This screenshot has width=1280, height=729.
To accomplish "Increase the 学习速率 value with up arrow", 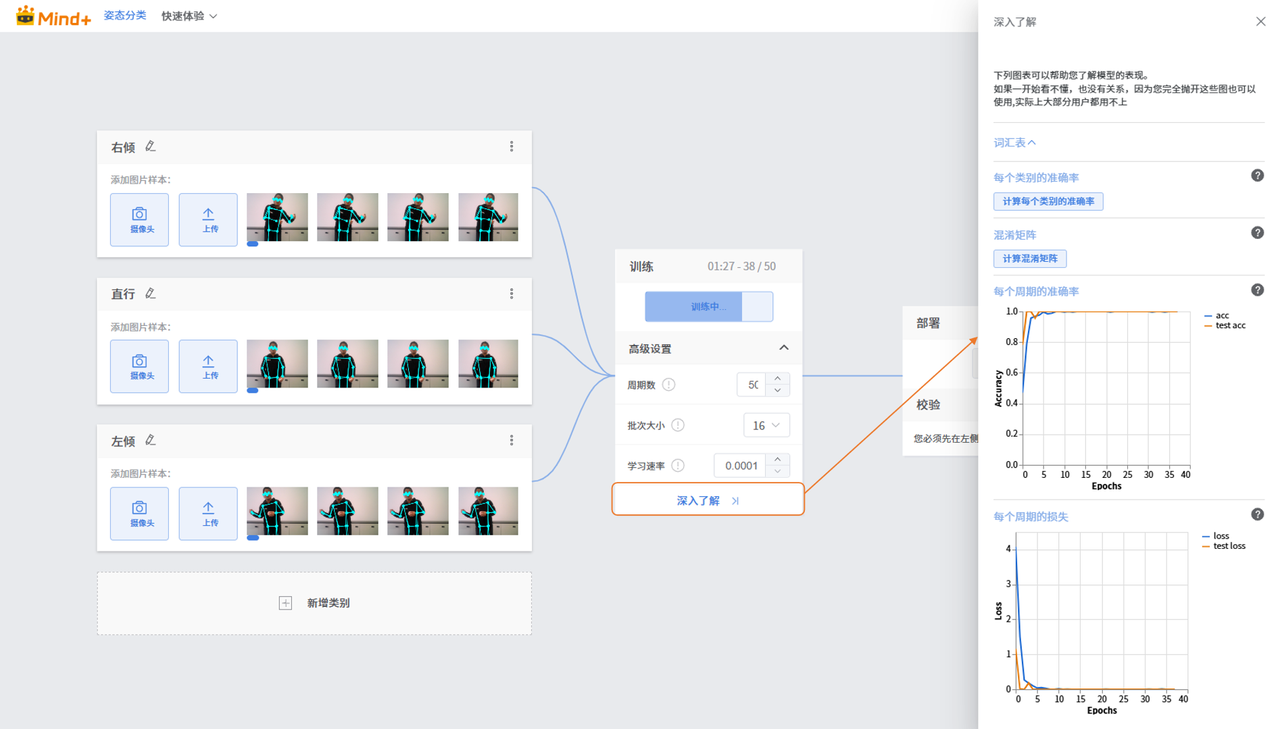I will click(x=778, y=459).
